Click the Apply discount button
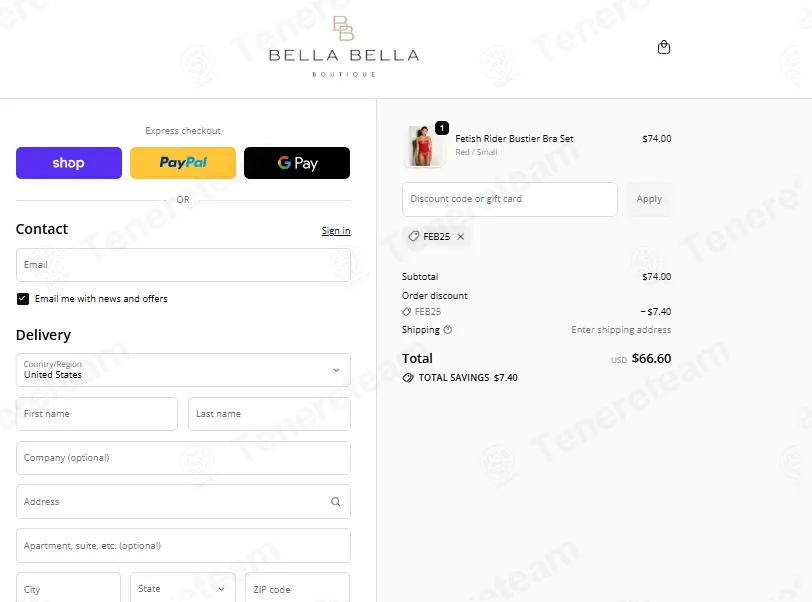 649,199
